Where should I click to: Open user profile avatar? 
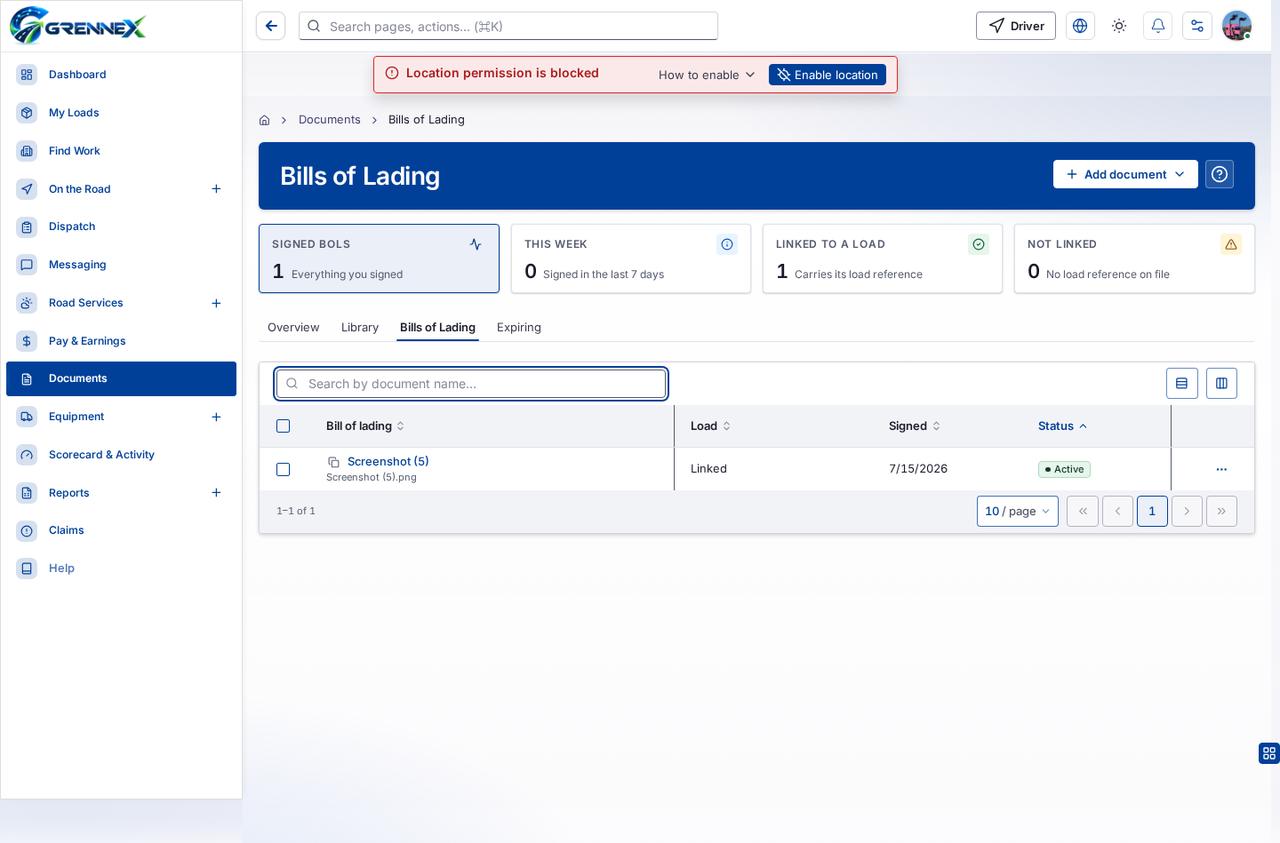pyautogui.click(x=1237, y=26)
